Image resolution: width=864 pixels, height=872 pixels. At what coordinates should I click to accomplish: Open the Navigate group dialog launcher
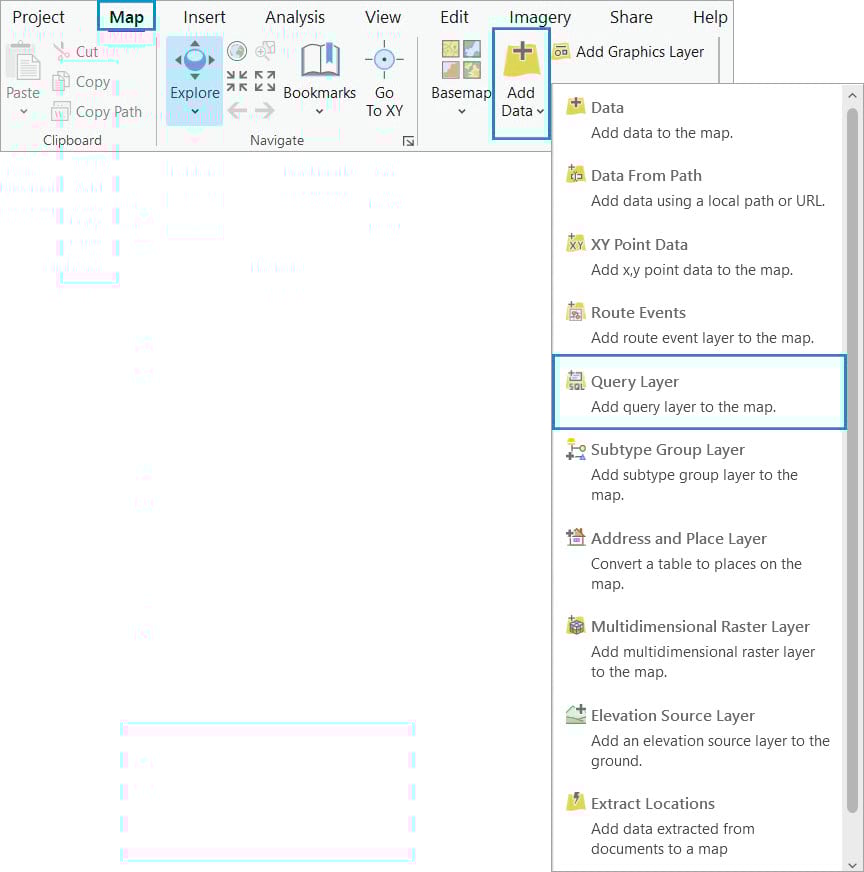(408, 141)
